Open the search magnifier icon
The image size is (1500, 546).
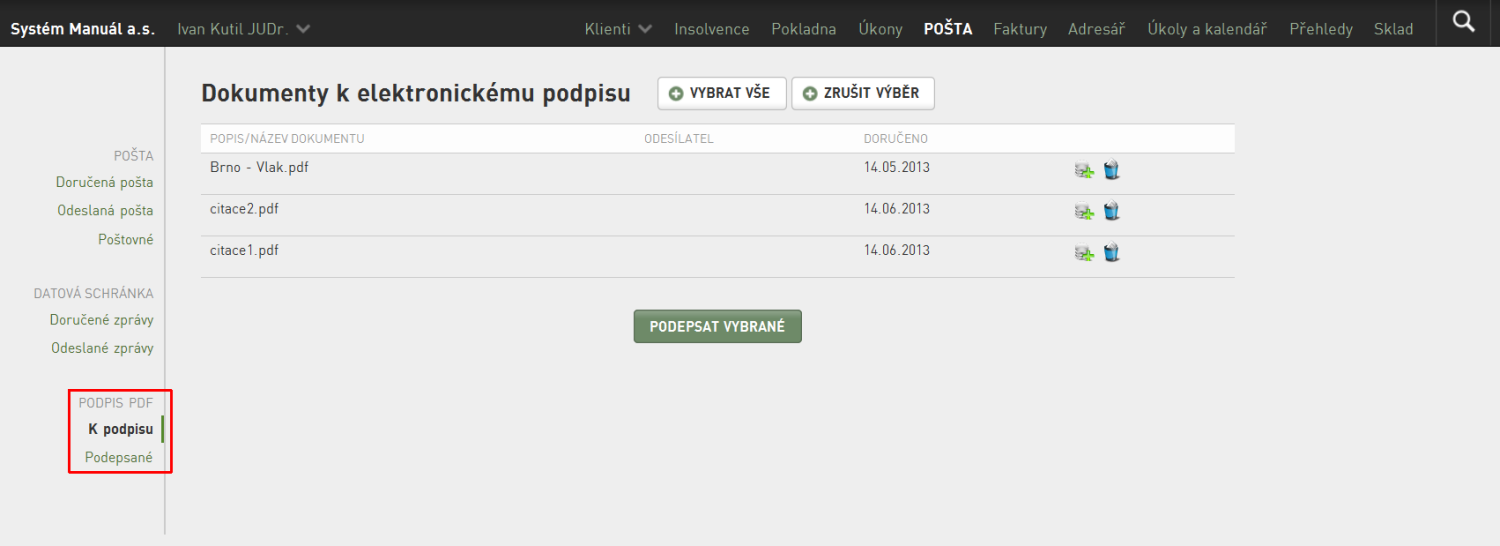click(x=1464, y=22)
